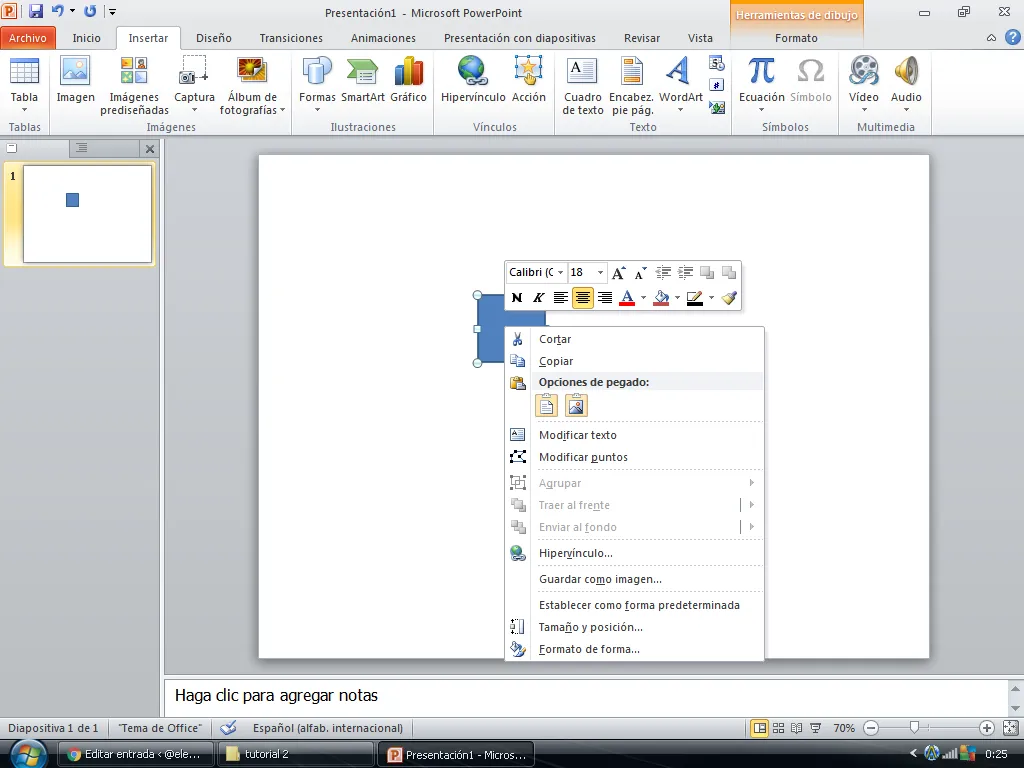
Task: Click the zoom out minus button
Action: [x=871, y=728]
